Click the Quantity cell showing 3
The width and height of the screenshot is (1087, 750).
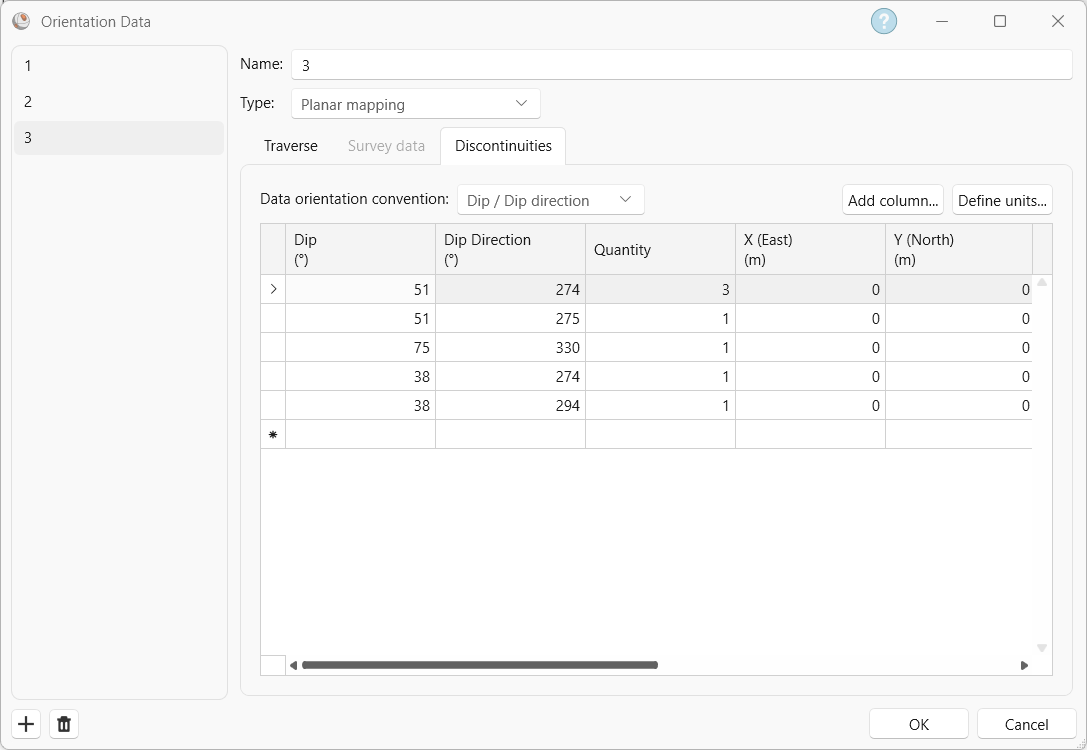coord(660,289)
